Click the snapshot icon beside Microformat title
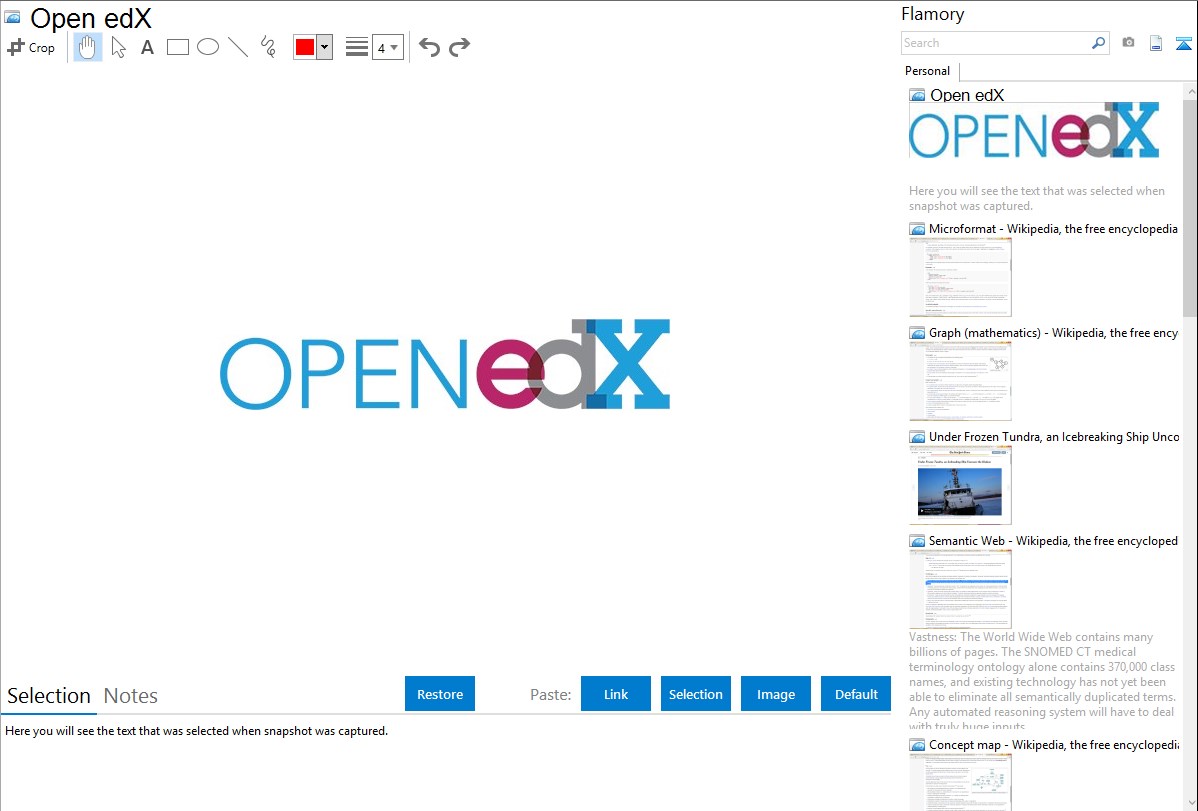The image size is (1198, 811). [918, 229]
